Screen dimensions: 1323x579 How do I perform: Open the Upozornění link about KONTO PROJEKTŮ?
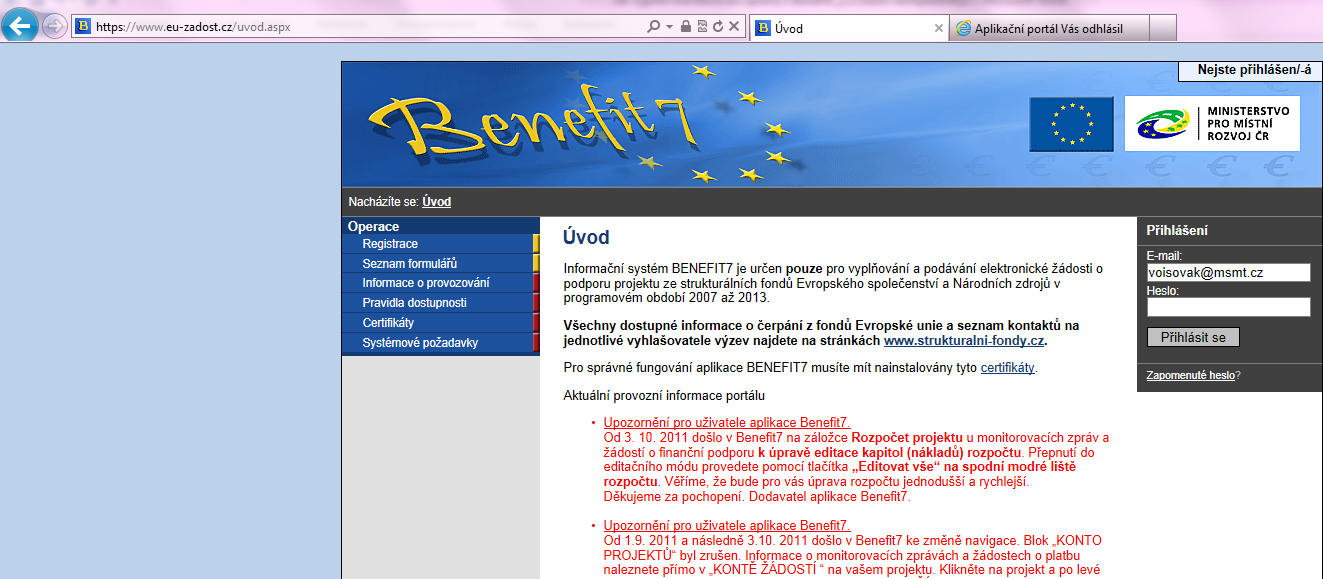pos(727,526)
